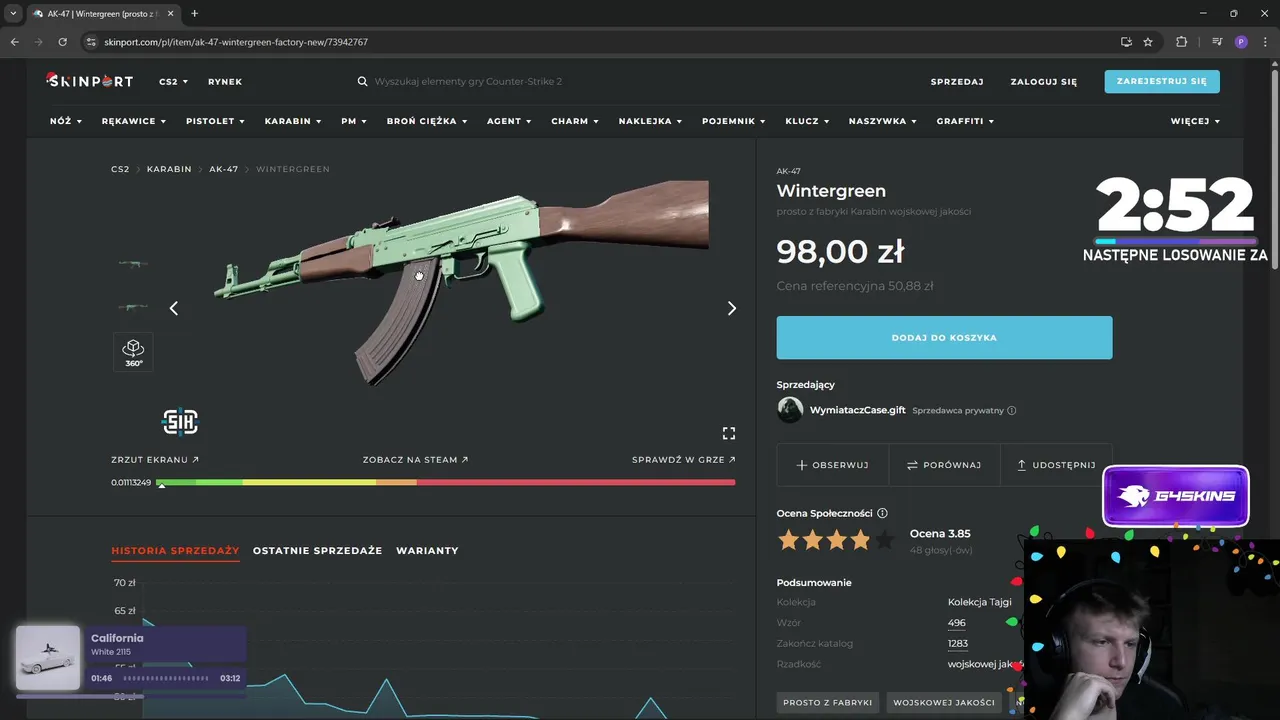Open browser extensions puzzle icon
The height and width of the screenshot is (720, 1280).
[1181, 42]
